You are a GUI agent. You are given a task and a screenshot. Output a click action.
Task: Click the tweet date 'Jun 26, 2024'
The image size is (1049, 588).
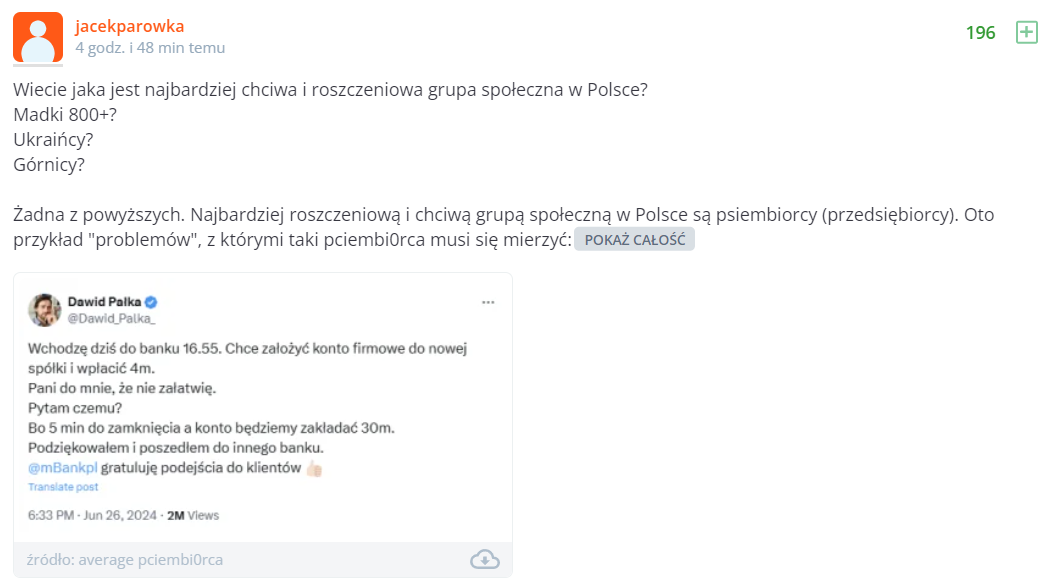click(x=122, y=516)
